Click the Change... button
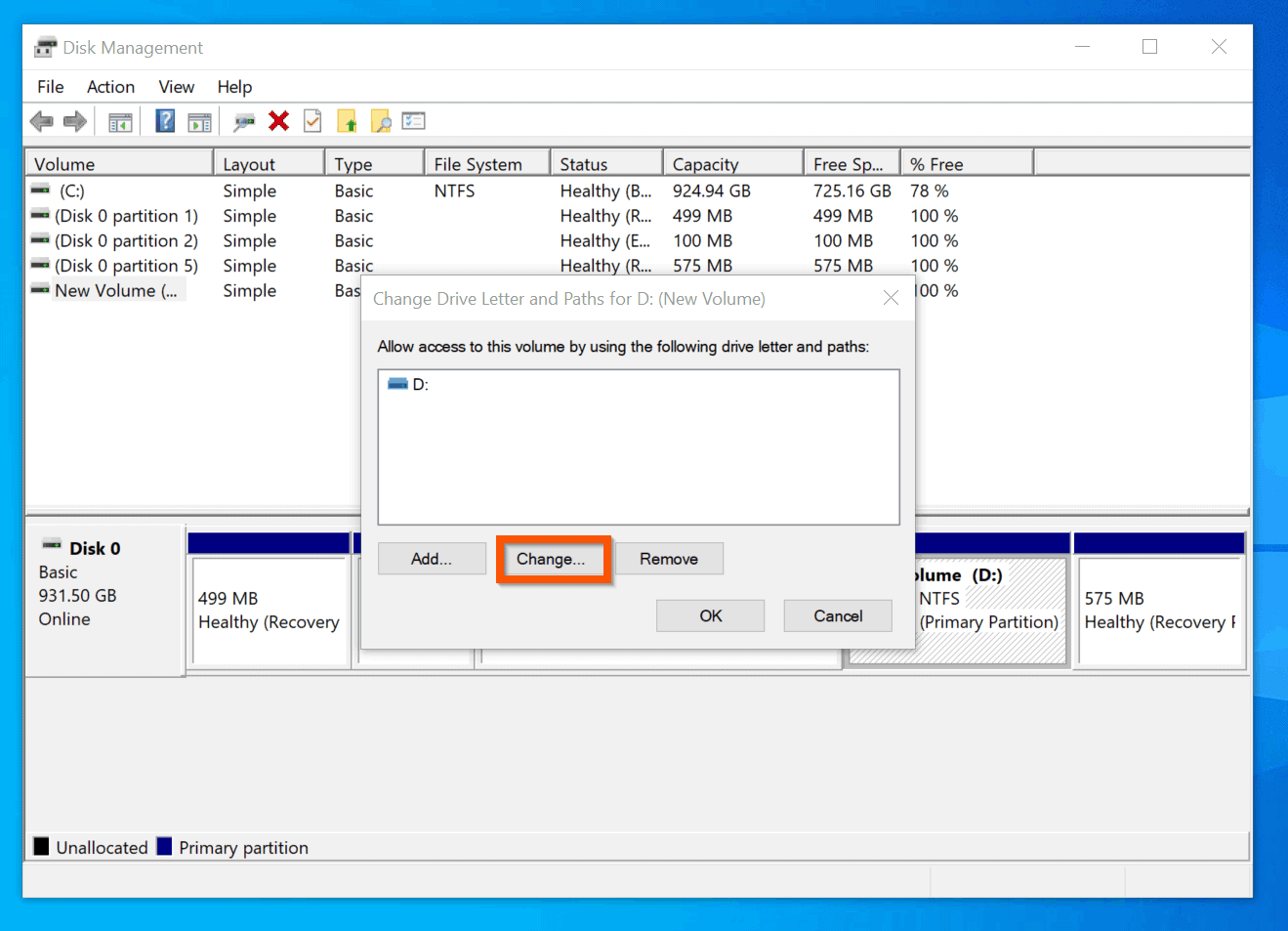The height and width of the screenshot is (931, 1288). tap(552, 559)
